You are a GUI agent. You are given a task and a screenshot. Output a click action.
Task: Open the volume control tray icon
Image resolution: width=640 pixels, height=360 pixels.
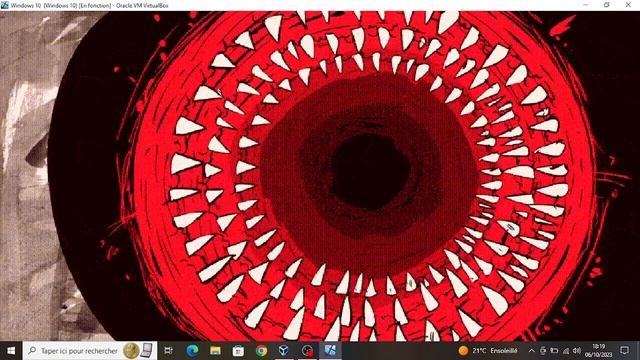click(x=577, y=351)
